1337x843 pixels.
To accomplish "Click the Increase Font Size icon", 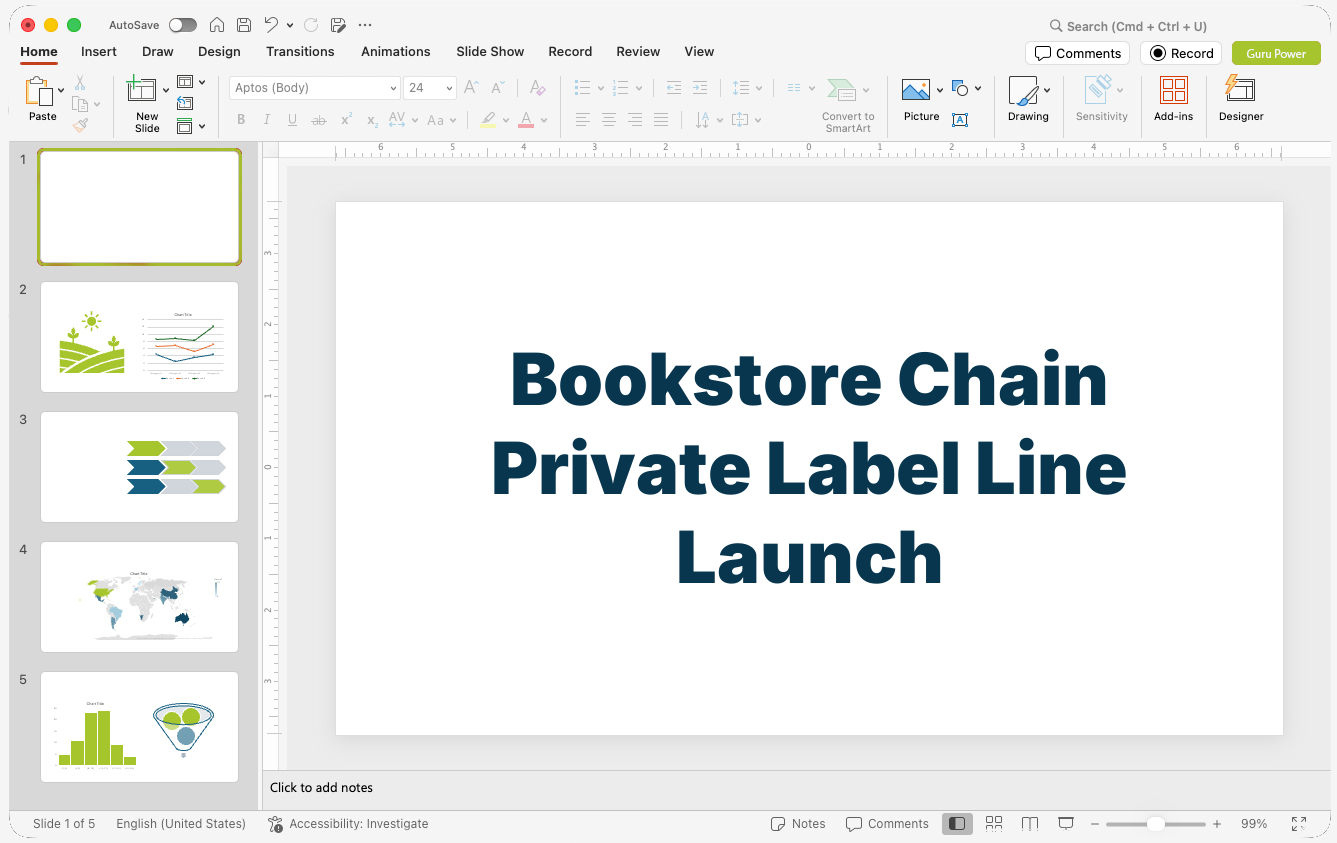I will point(471,88).
